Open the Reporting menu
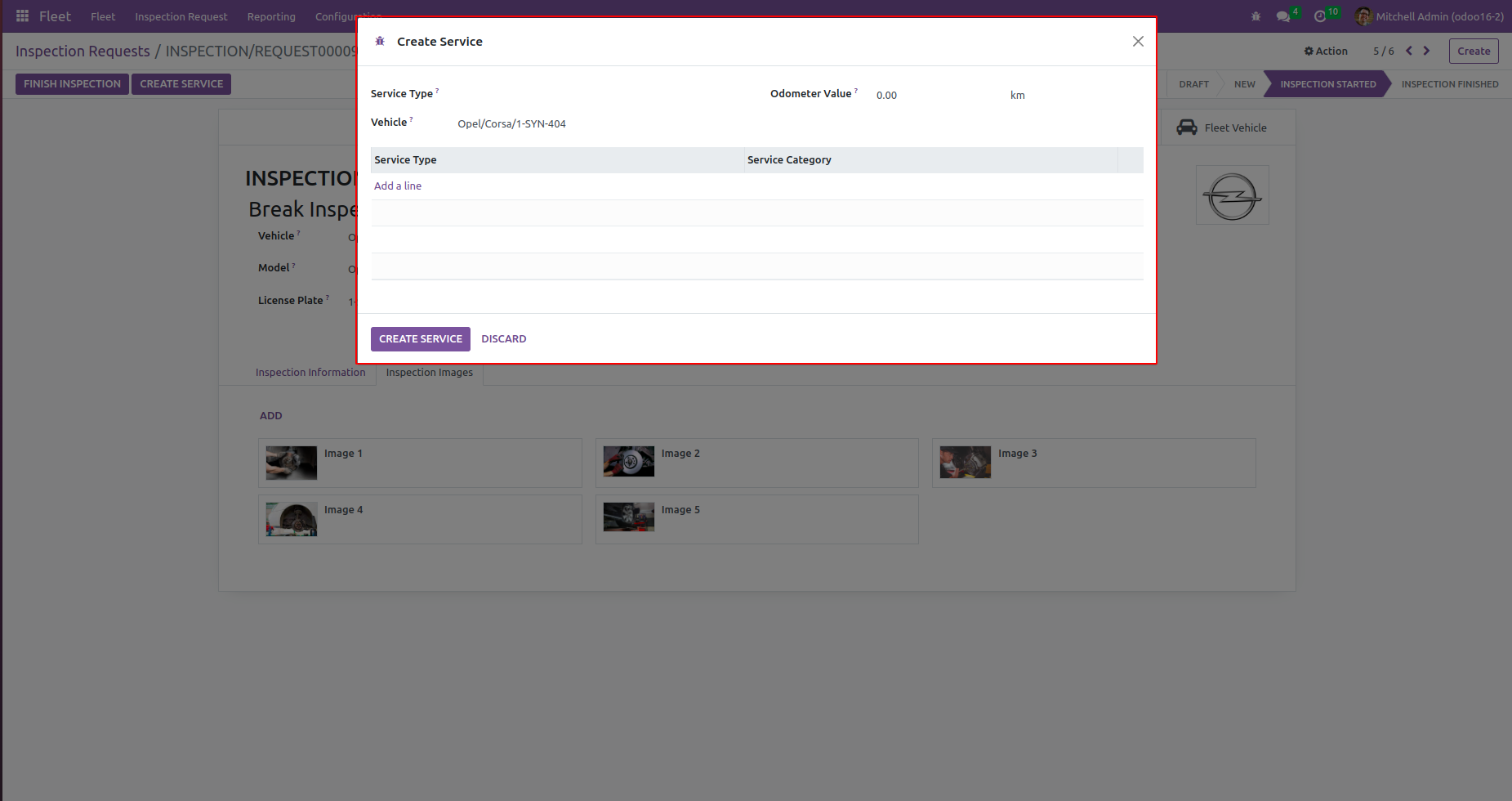 click(x=271, y=16)
